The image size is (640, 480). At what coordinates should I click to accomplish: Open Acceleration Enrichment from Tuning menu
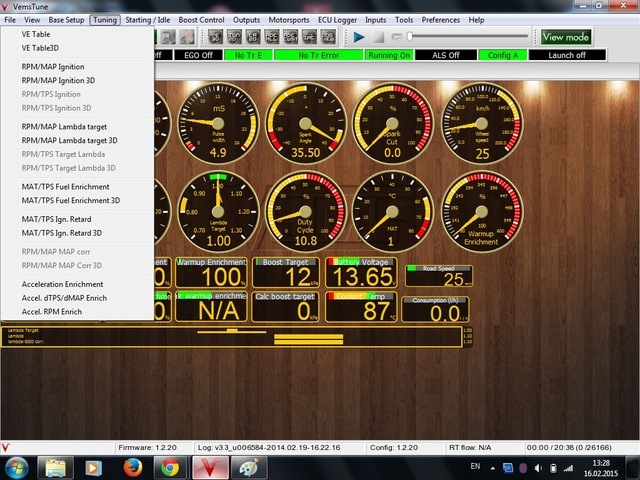[78, 284]
